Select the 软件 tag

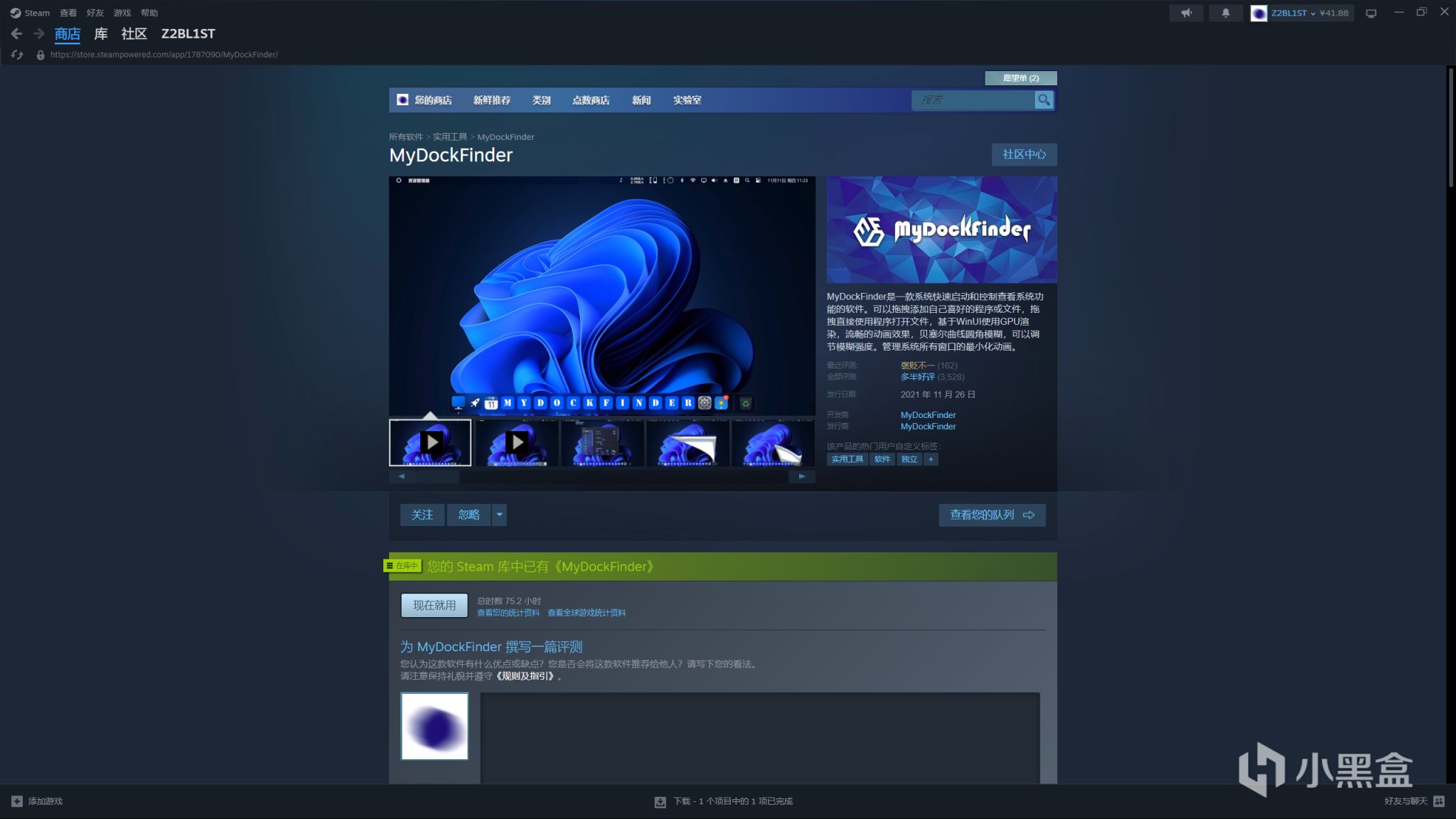pos(882,459)
